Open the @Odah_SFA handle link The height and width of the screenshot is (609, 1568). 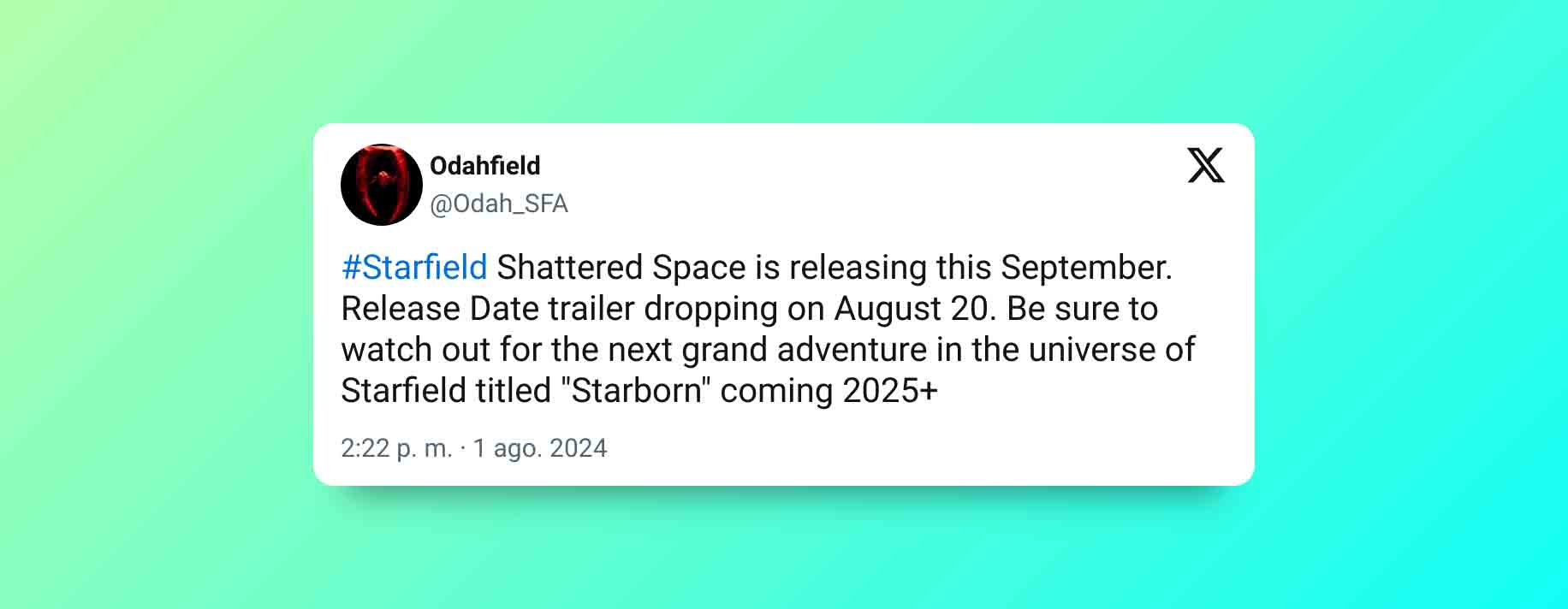[x=499, y=204]
